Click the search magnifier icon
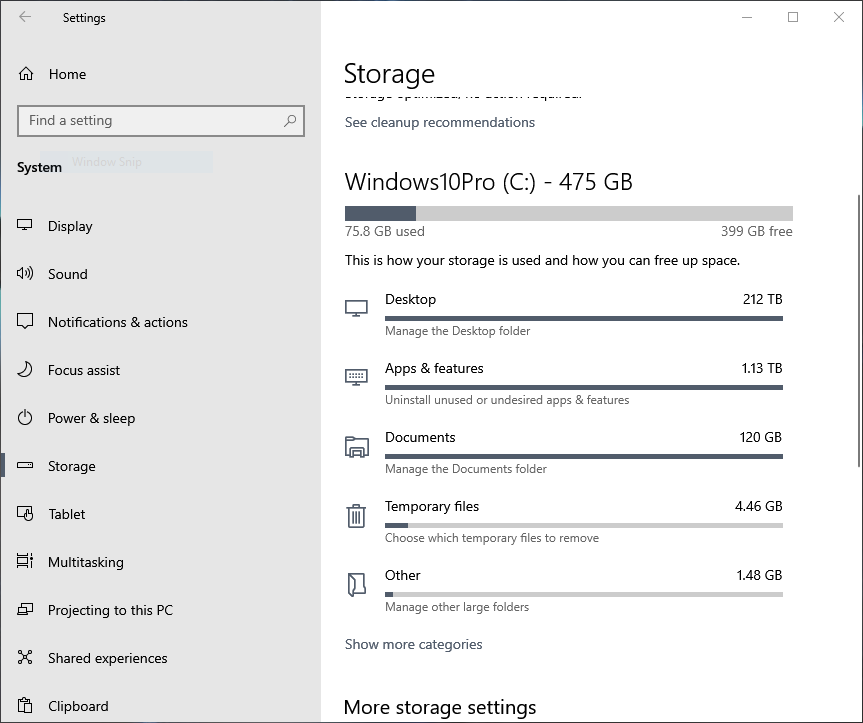Screen dimensions: 863x723 pyautogui.click(x=290, y=120)
